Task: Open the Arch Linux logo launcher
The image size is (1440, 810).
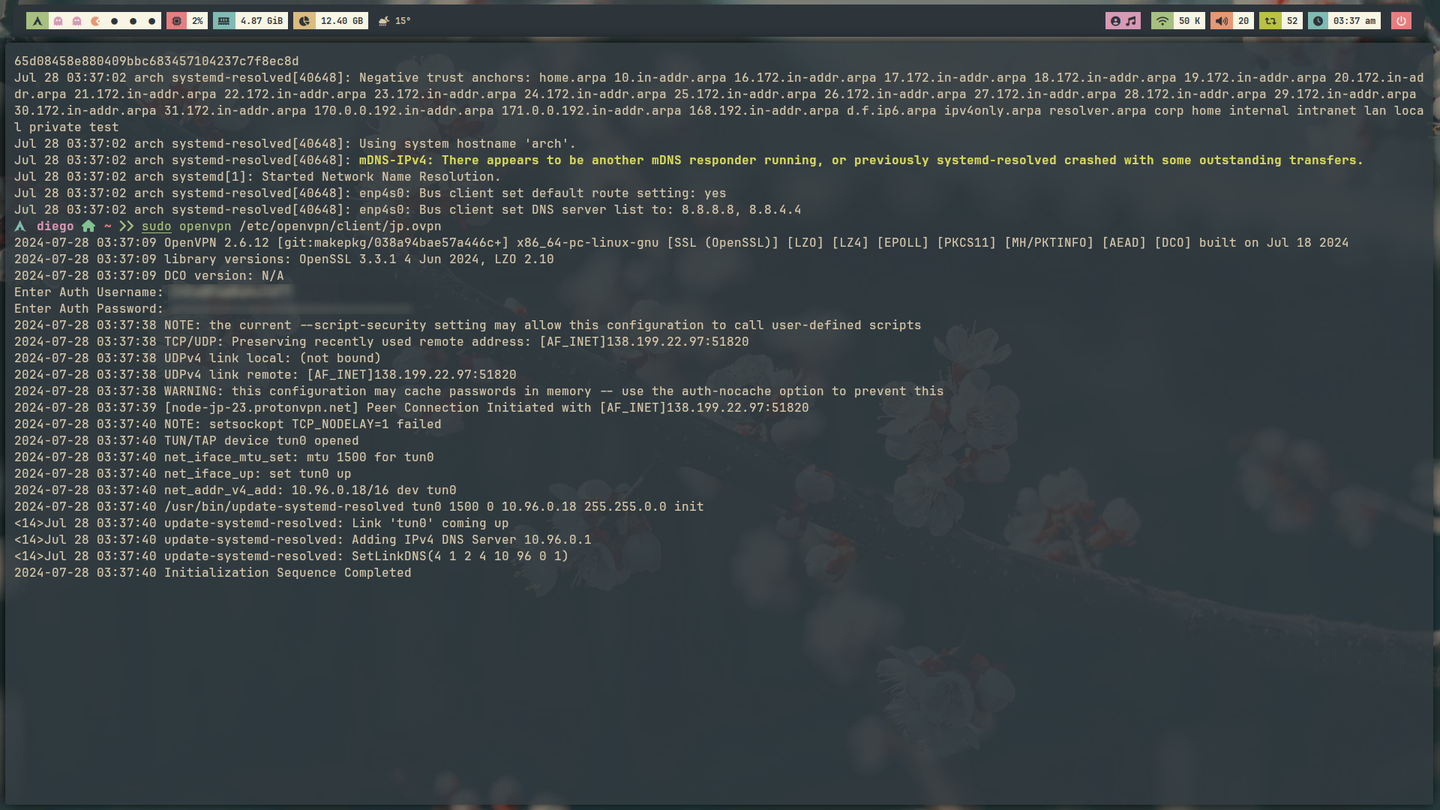Action: coord(37,21)
